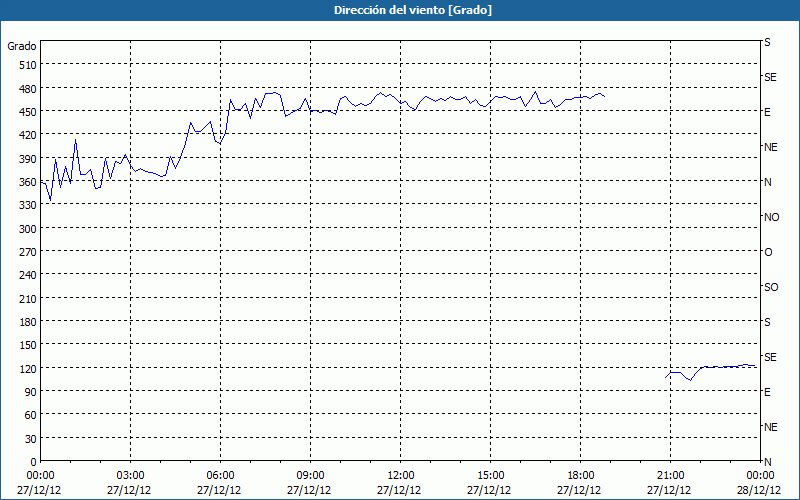This screenshot has height=500, width=800.
Task: Select the 90 y-axis value
Action: coord(31,392)
